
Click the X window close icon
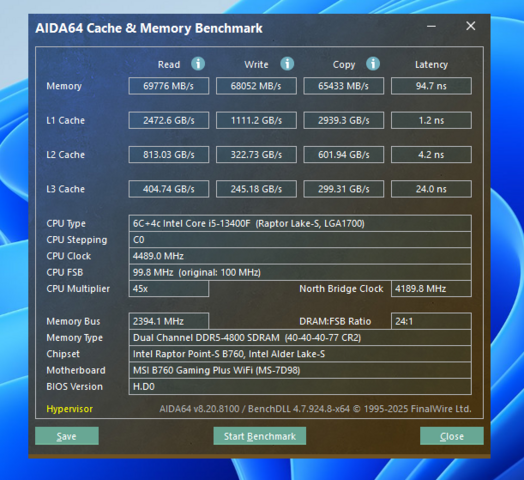click(x=471, y=26)
